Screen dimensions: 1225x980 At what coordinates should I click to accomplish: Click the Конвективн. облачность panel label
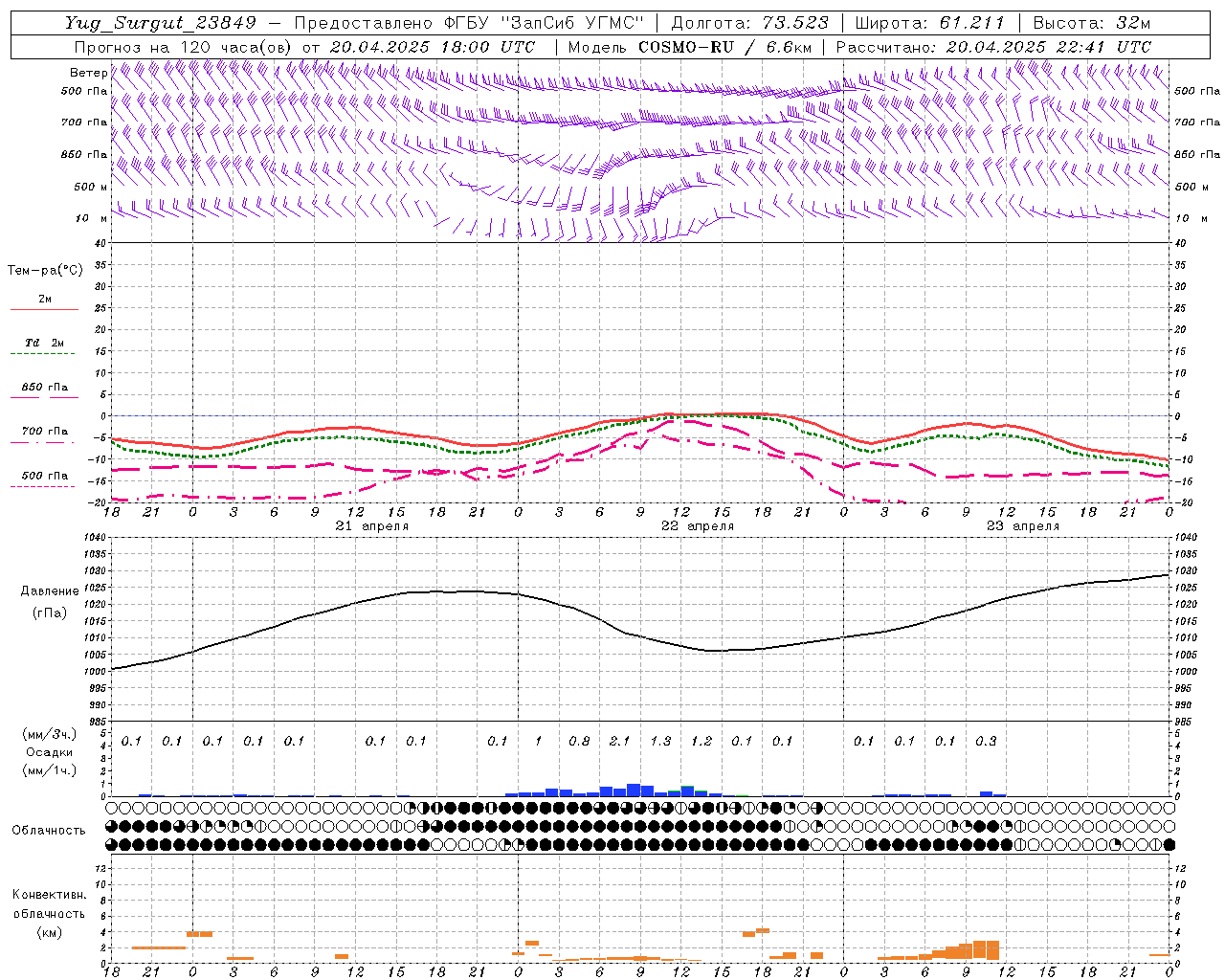pos(49,904)
